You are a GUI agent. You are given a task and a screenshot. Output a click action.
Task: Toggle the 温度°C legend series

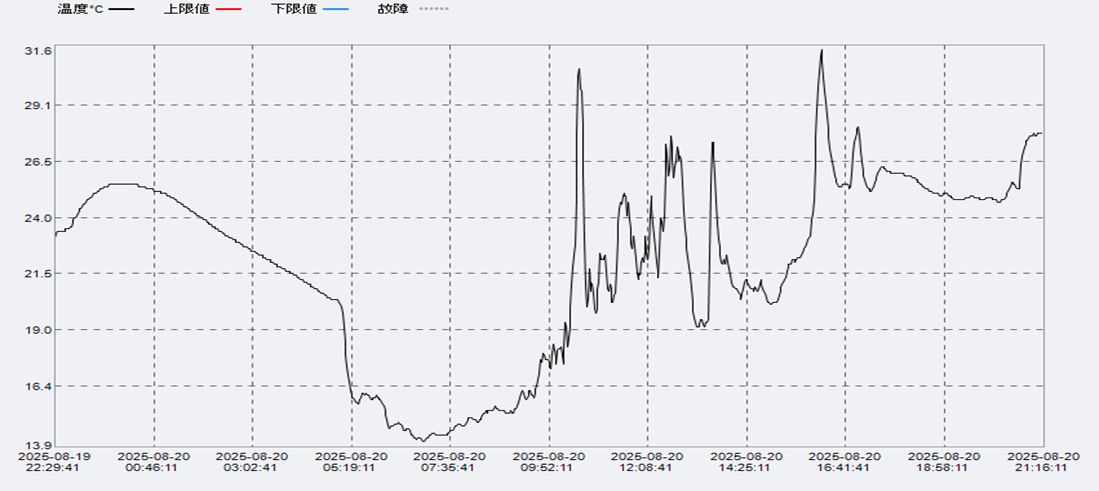[x=95, y=9]
